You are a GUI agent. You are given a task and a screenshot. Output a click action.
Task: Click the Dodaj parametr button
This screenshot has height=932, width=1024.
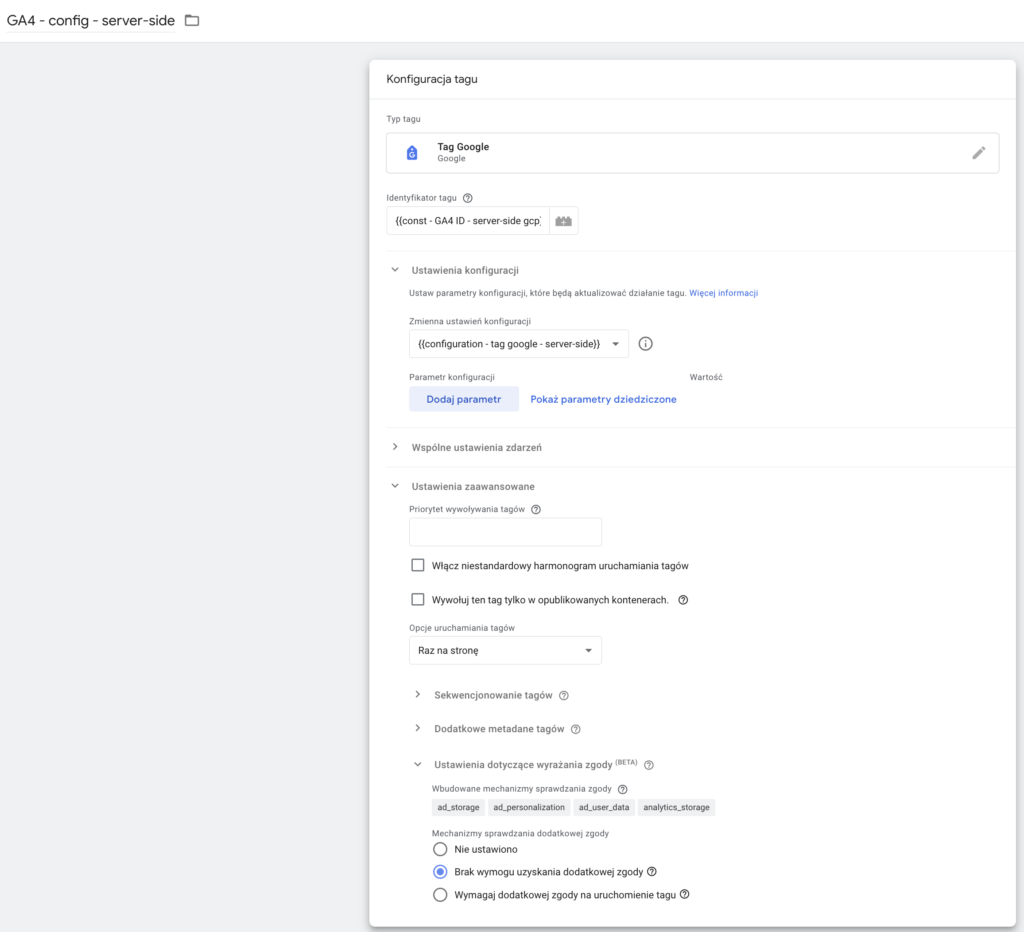point(464,399)
